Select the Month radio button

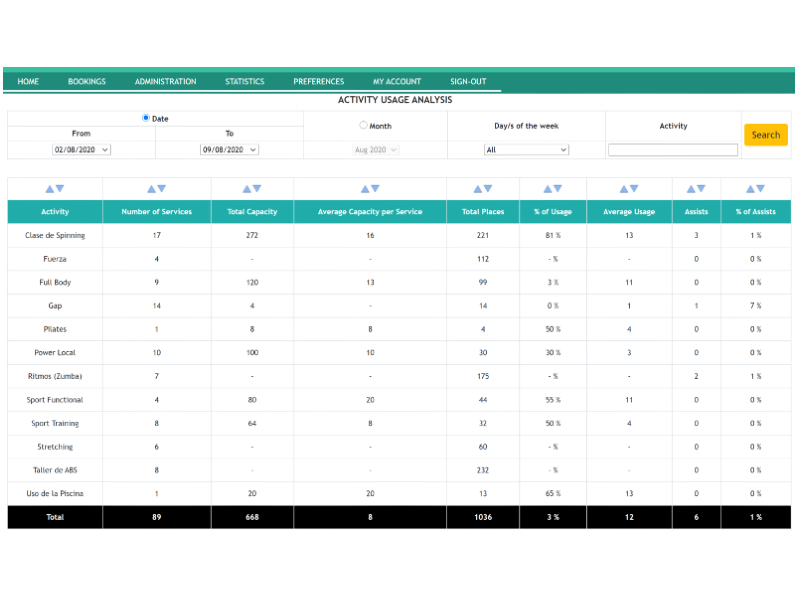click(x=363, y=126)
